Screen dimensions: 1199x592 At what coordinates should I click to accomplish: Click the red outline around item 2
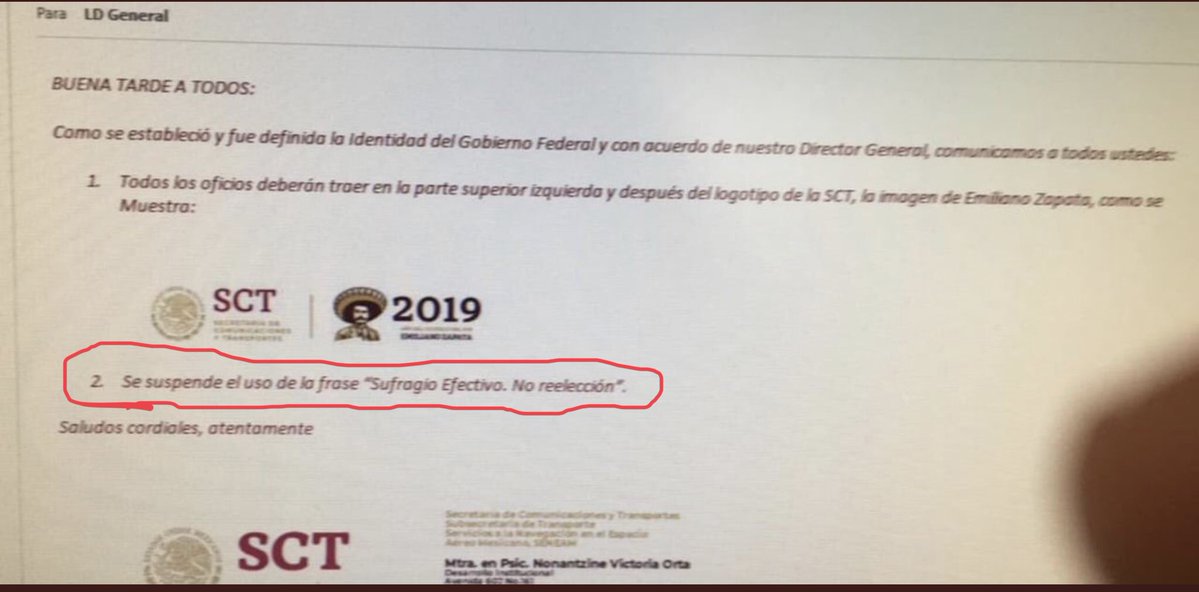[362, 381]
